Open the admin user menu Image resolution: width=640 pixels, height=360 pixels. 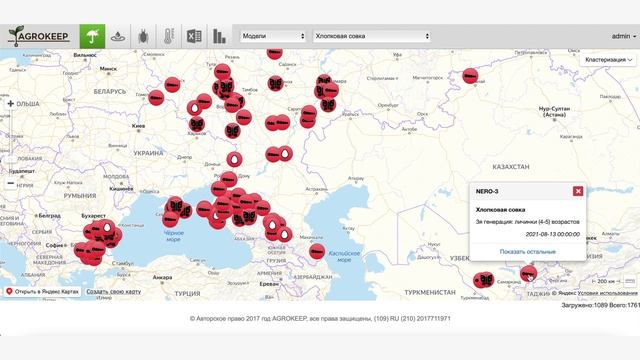pyautogui.click(x=623, y=36)
